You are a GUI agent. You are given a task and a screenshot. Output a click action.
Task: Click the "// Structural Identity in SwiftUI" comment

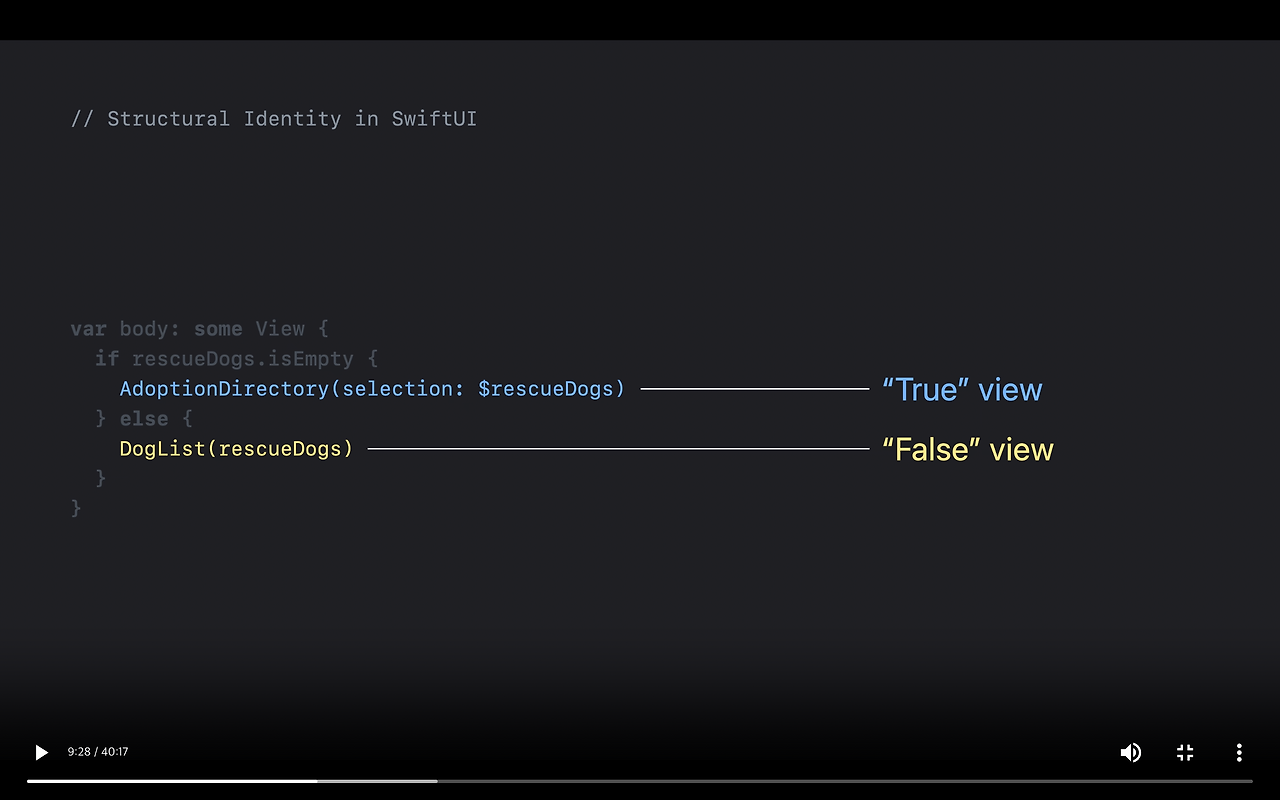pos(274,119)
